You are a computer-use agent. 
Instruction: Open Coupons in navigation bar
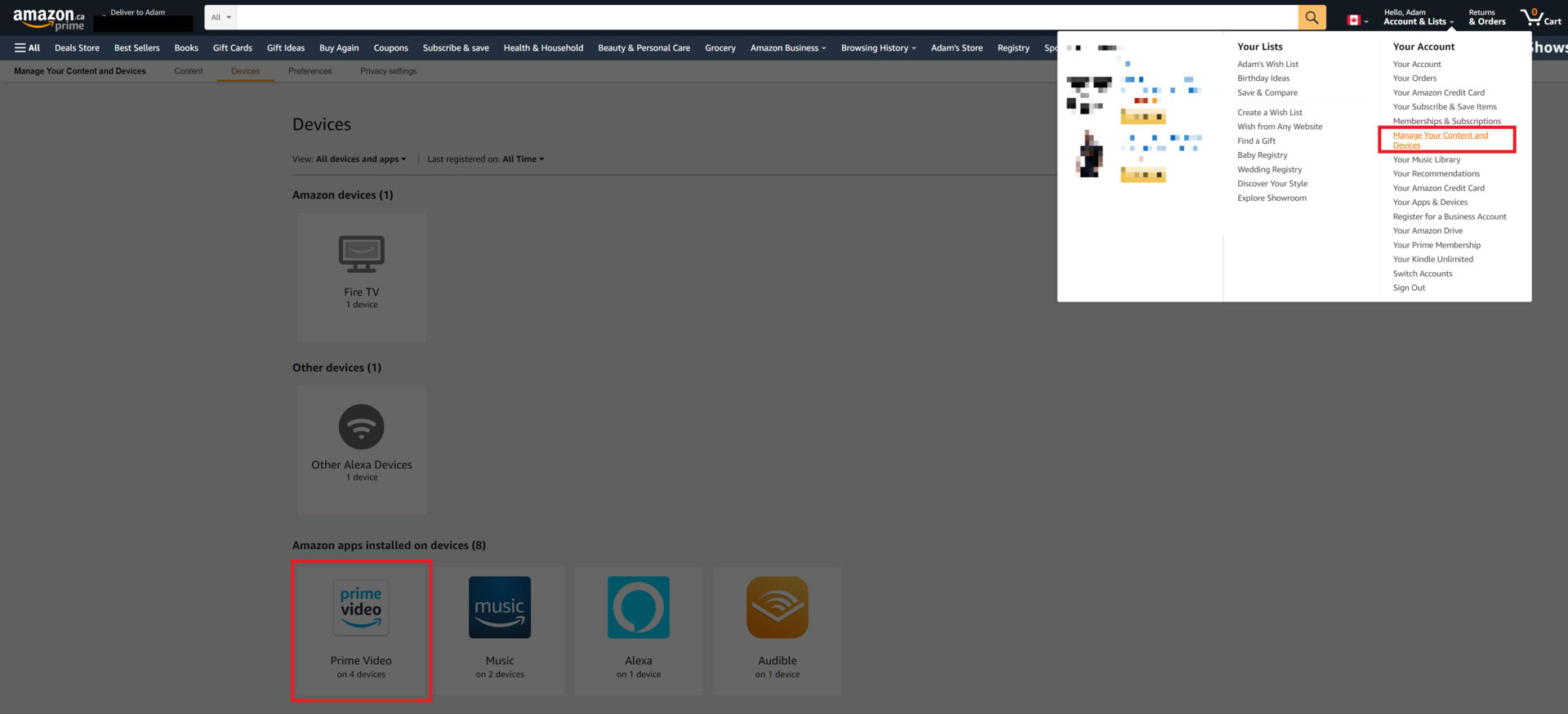[391, 48]
